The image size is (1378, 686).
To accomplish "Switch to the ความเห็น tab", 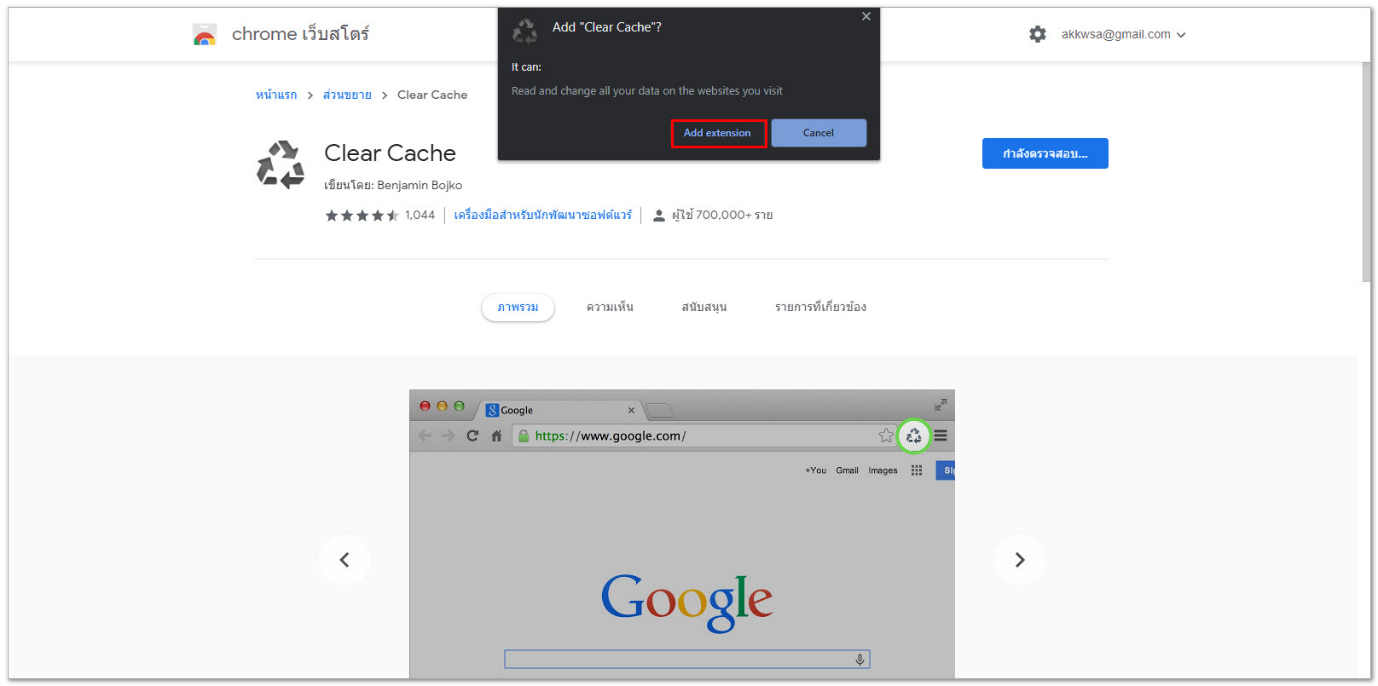I will coord(610,307).
